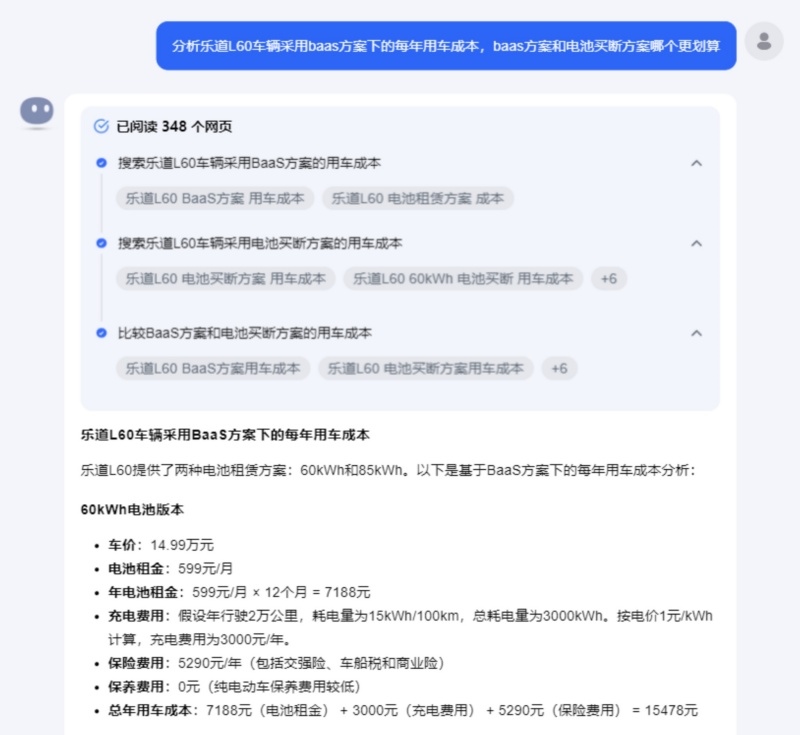Click the step title 搜索乐道L60车辆采用电池买断方案的用车成本

[260, 243]
